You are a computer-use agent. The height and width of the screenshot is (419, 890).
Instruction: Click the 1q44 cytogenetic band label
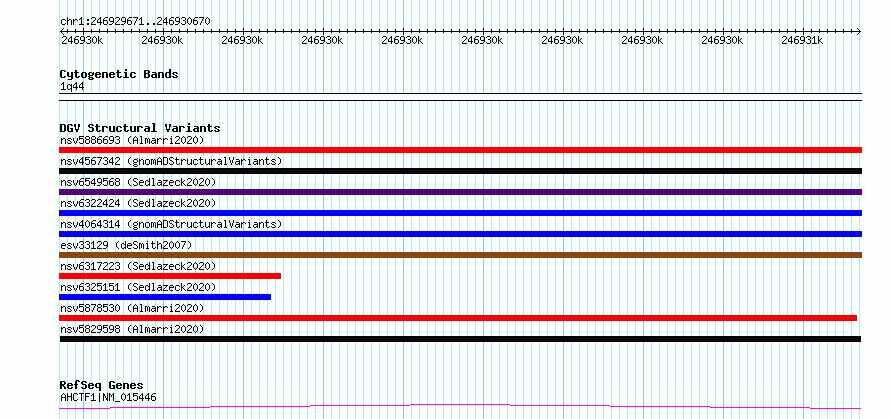72,86
